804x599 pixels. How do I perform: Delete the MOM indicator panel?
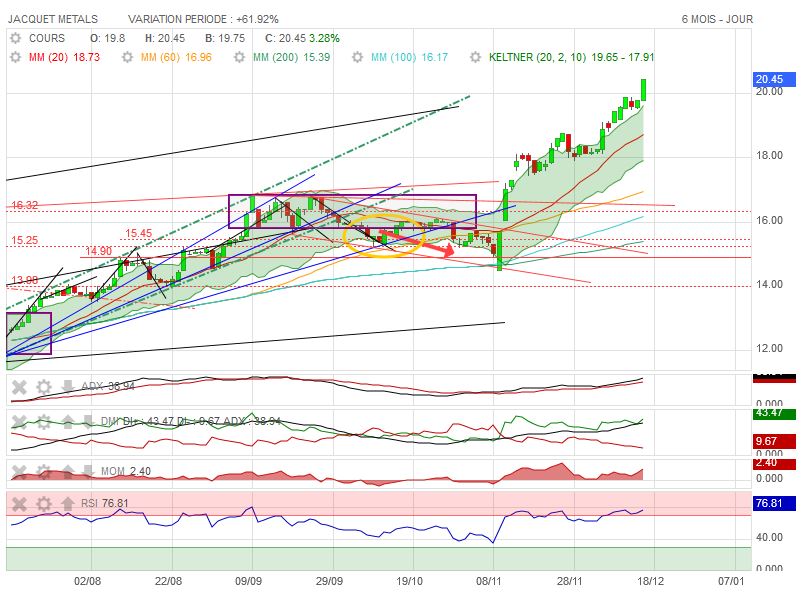tap(19, 471)
